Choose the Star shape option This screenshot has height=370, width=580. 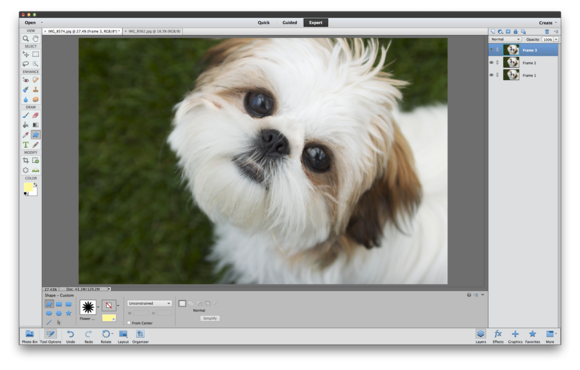coord(68,313)
